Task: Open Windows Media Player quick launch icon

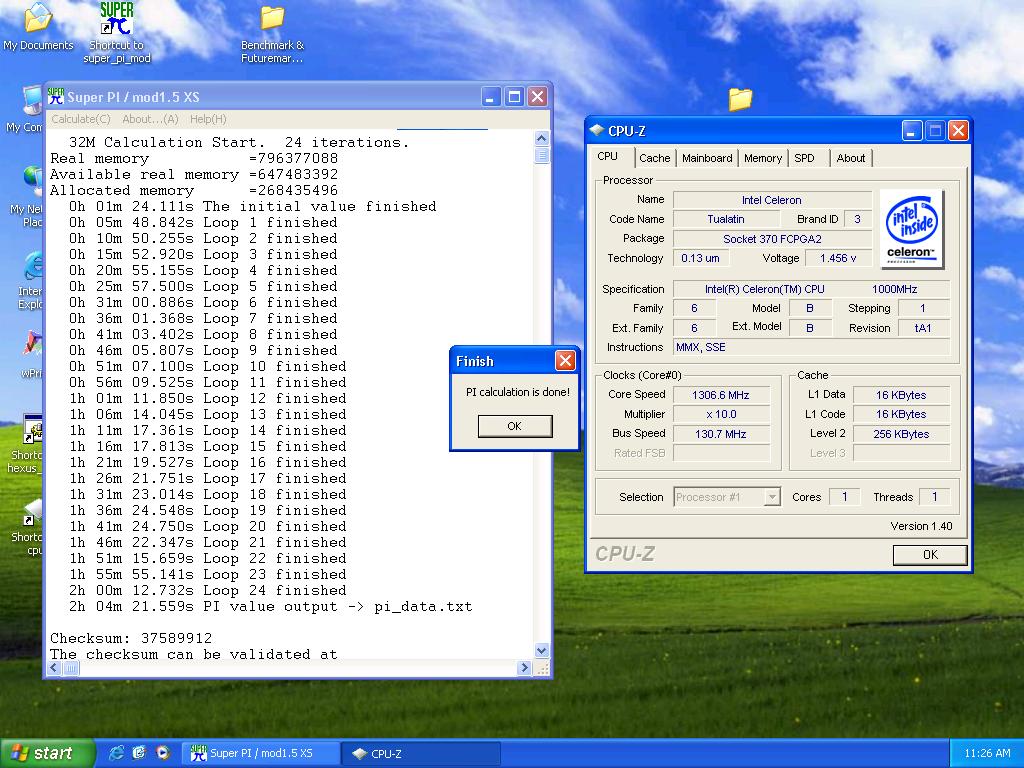Action: (163, 753)
